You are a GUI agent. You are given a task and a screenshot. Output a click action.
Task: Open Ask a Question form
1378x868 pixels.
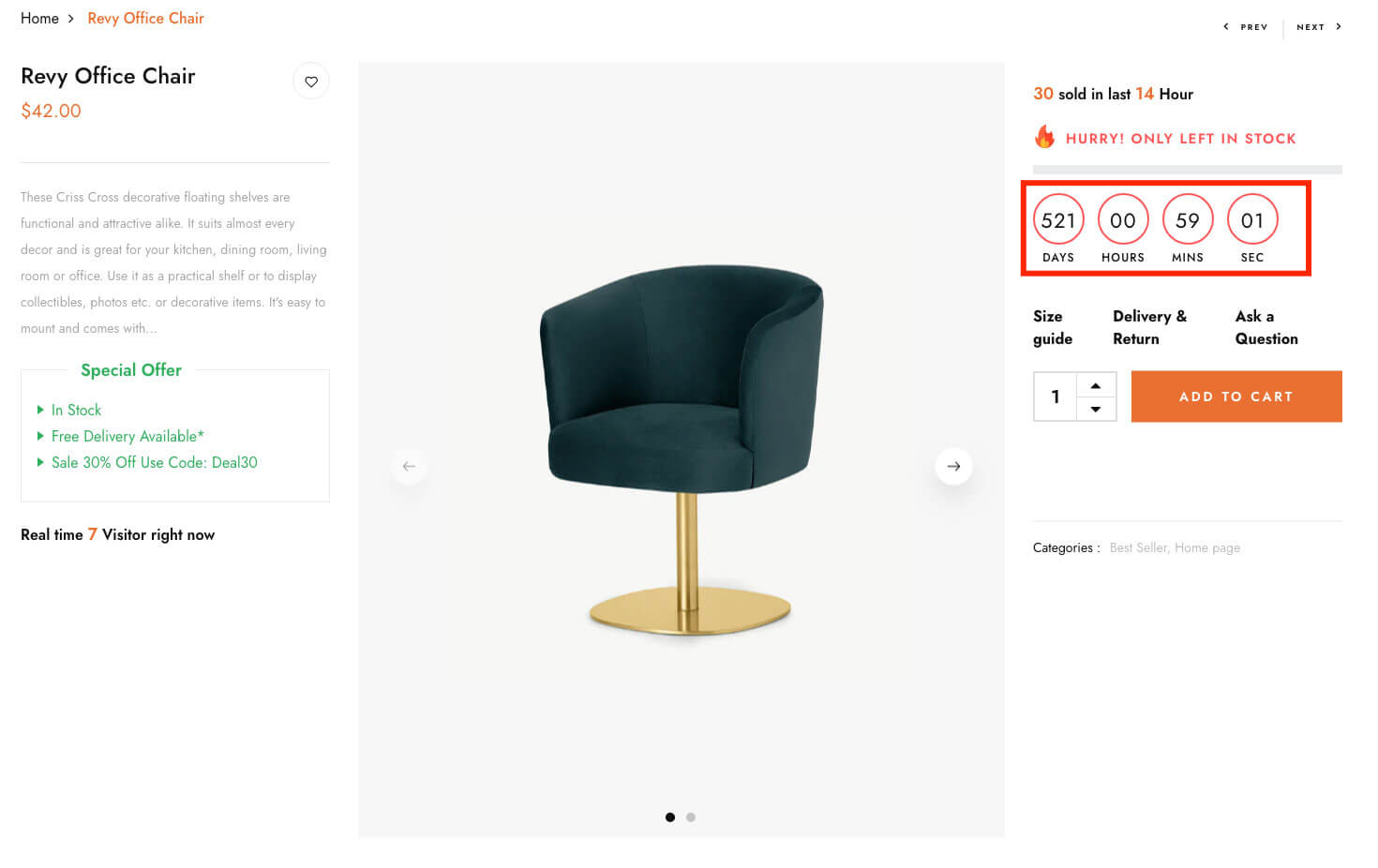(x=1266, y=327)
